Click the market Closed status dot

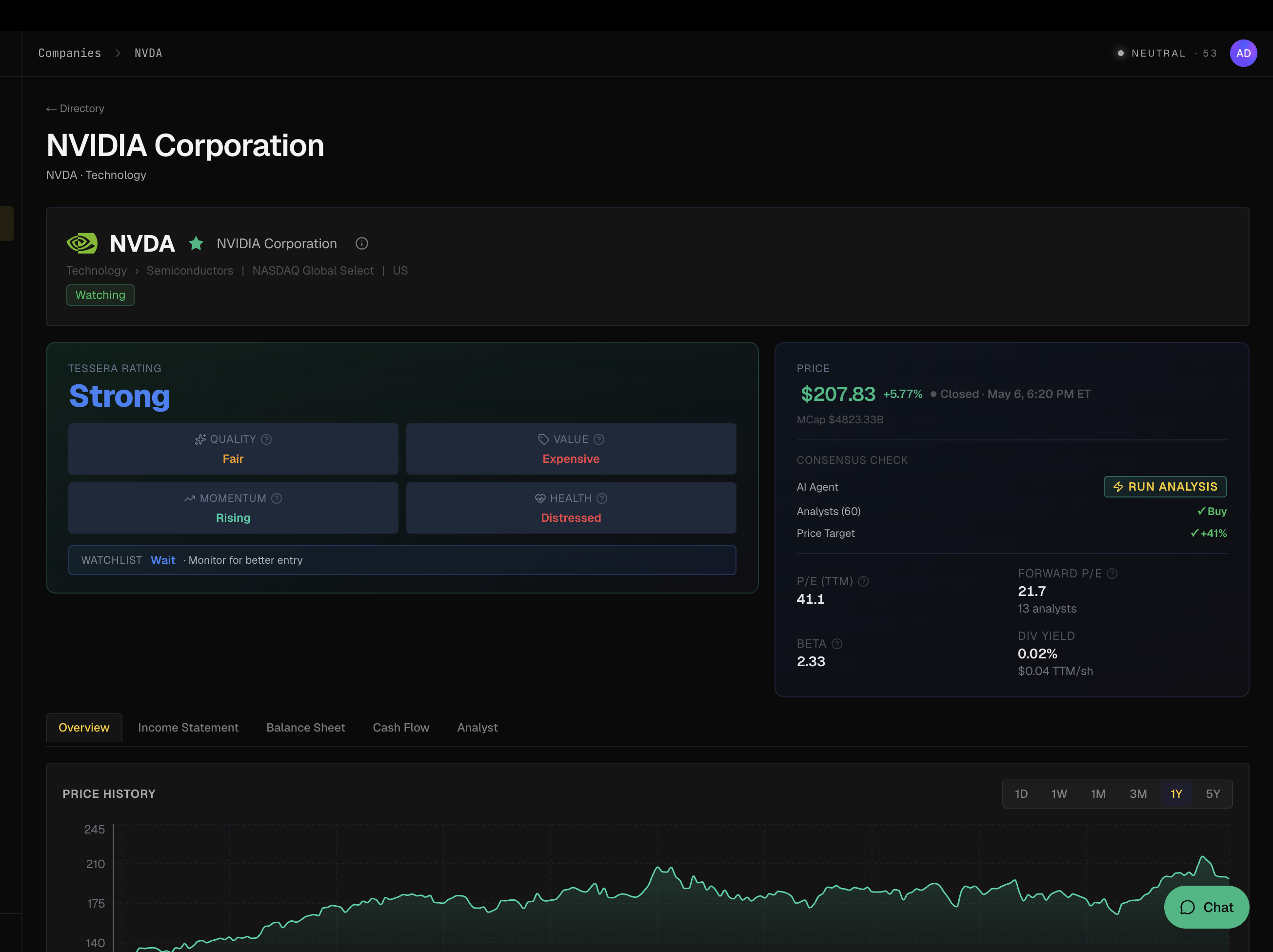click(934, 394)
